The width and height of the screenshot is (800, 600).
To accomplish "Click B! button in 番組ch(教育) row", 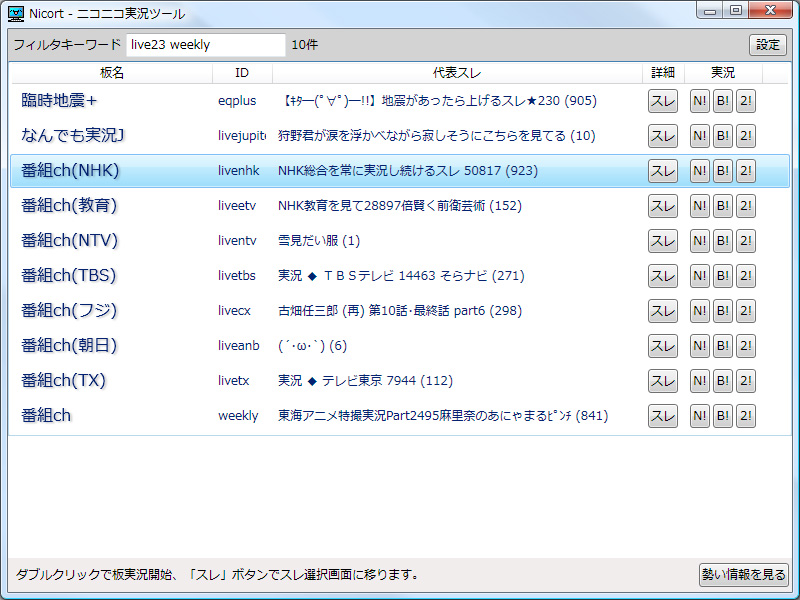I will (723, 206).
